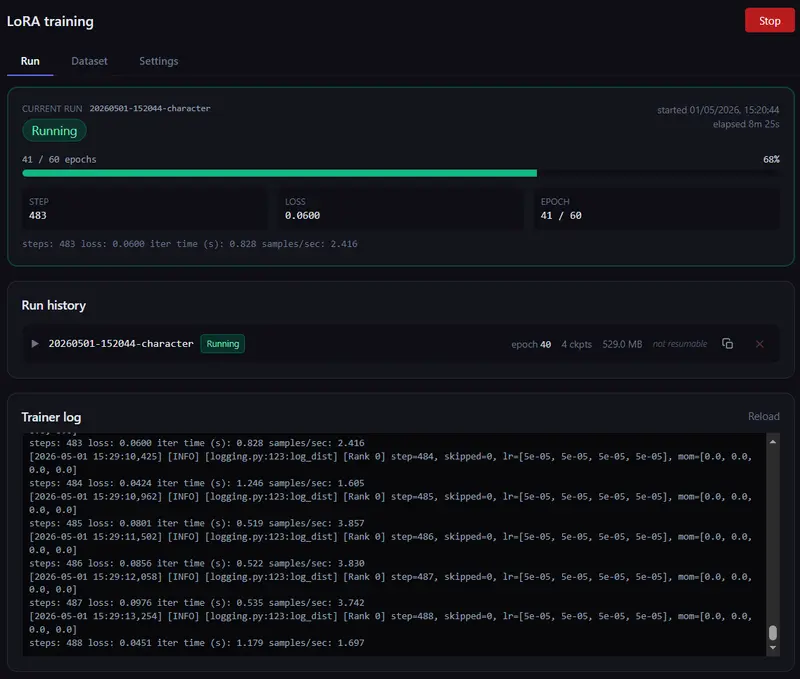Click the "41 / 60 epochs" label

click(59, 159)
